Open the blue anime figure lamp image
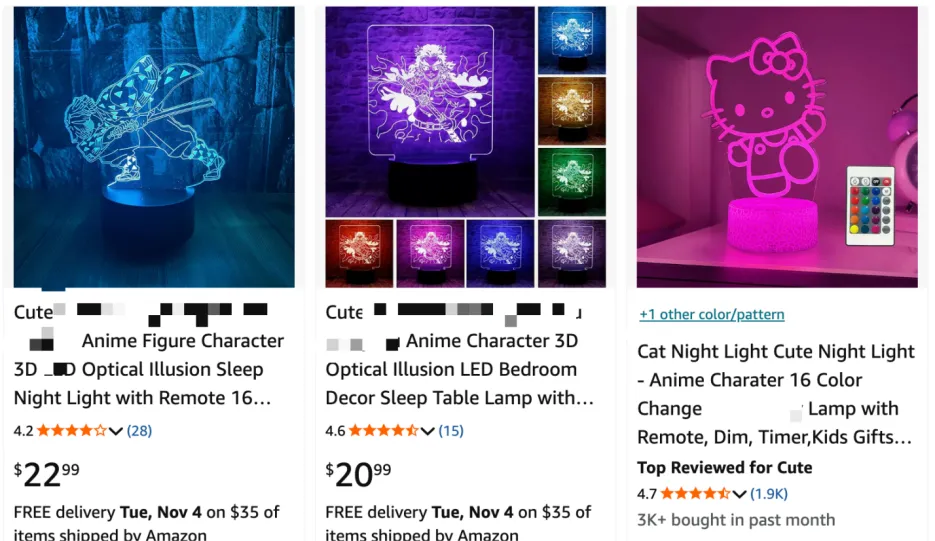Screen dimensions: 935x541 tap(154, 147)
